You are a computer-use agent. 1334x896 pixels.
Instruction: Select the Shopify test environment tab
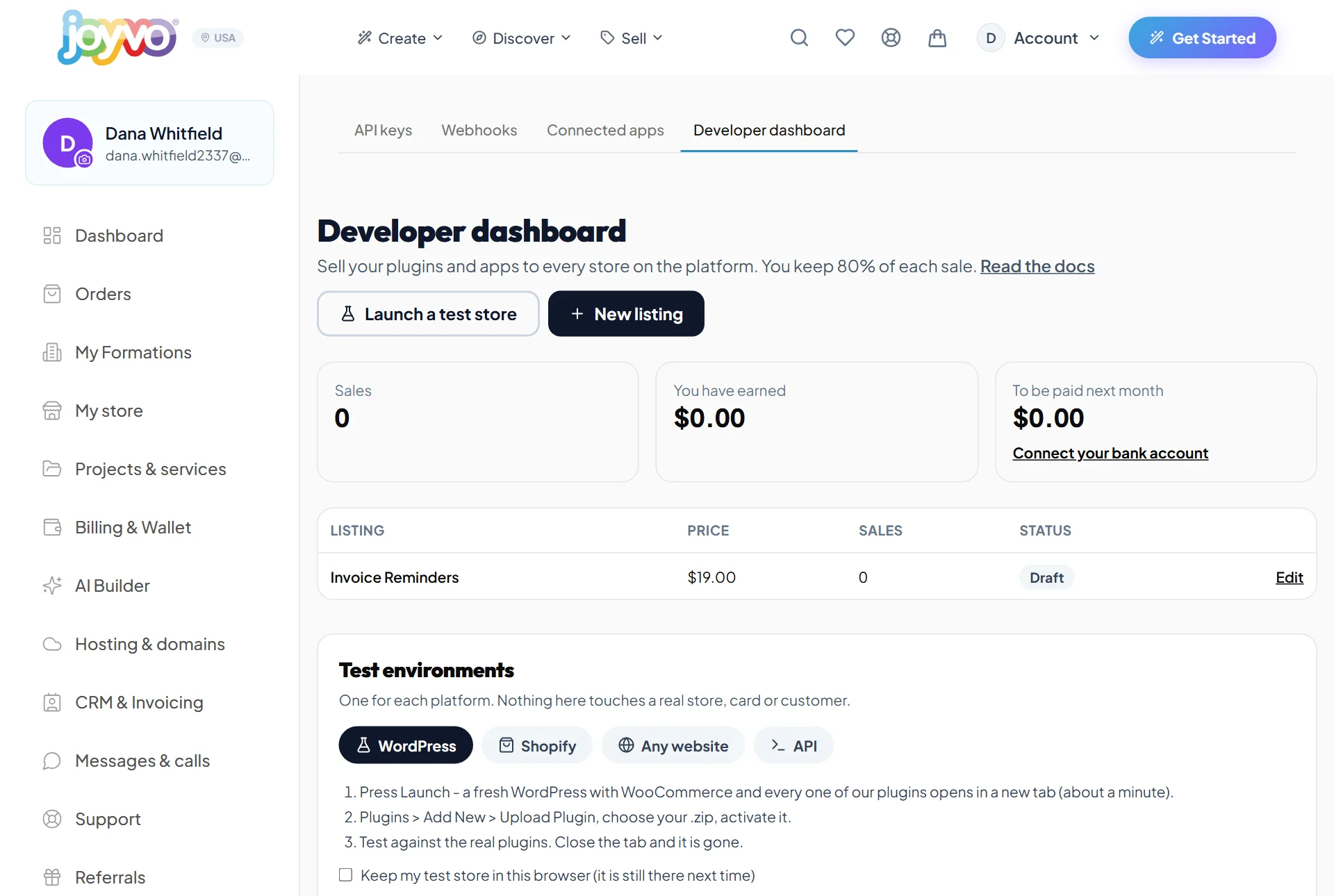coord(537,745)
